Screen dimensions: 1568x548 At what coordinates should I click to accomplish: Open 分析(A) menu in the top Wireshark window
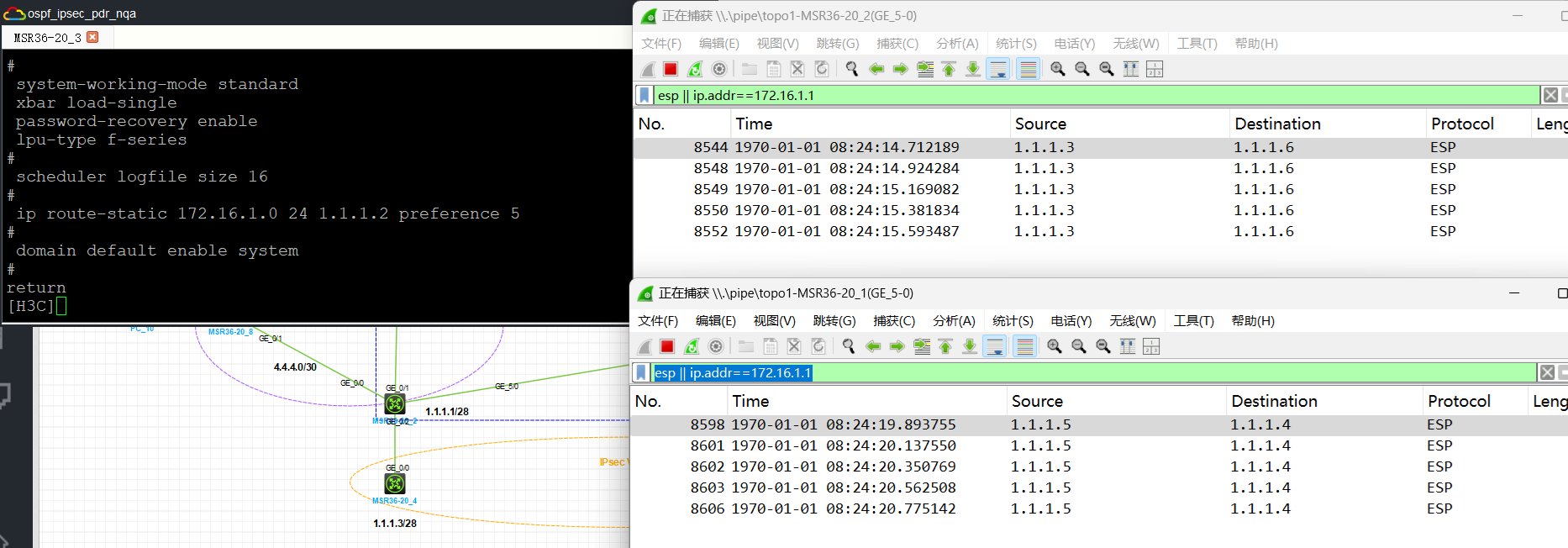[x=957, y=44]
